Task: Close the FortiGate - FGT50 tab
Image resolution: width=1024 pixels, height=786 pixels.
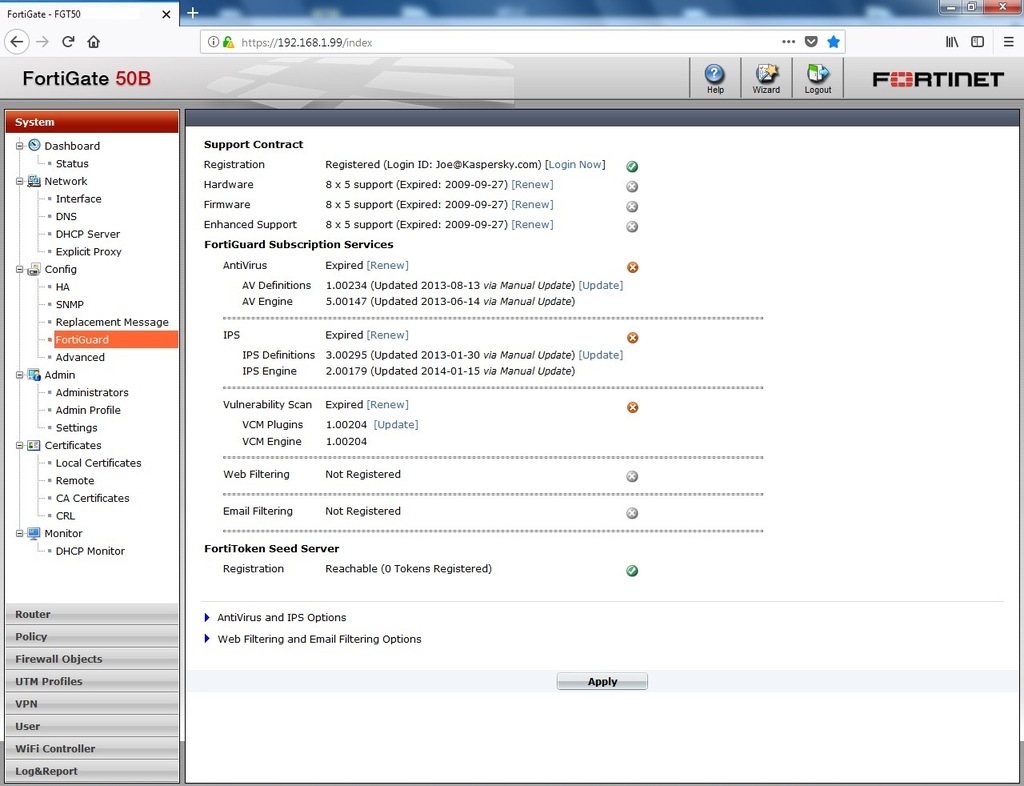Action: click(166, 14)
